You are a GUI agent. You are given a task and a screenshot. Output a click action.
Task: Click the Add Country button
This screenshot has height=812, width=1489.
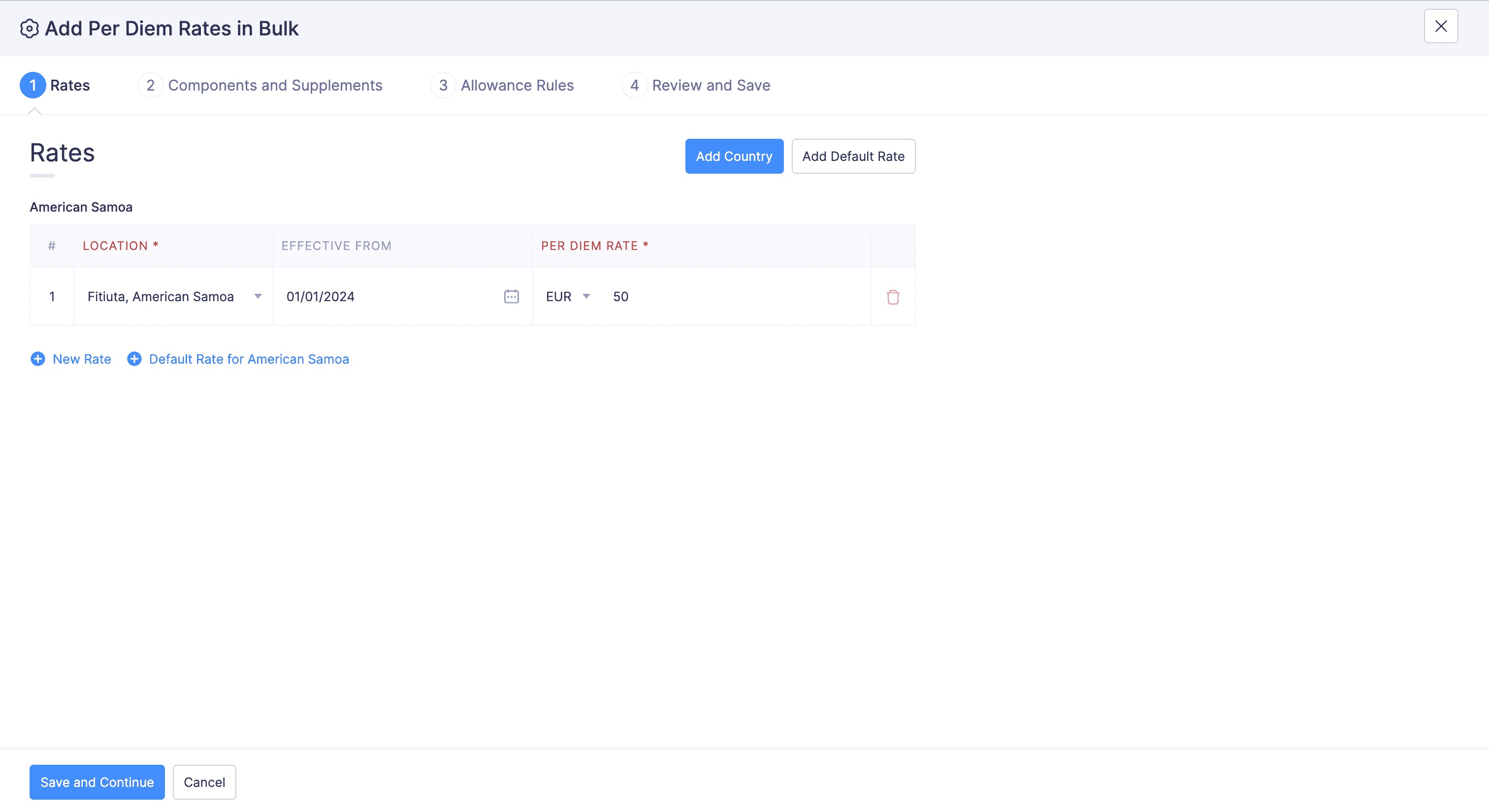click(734, 156)
